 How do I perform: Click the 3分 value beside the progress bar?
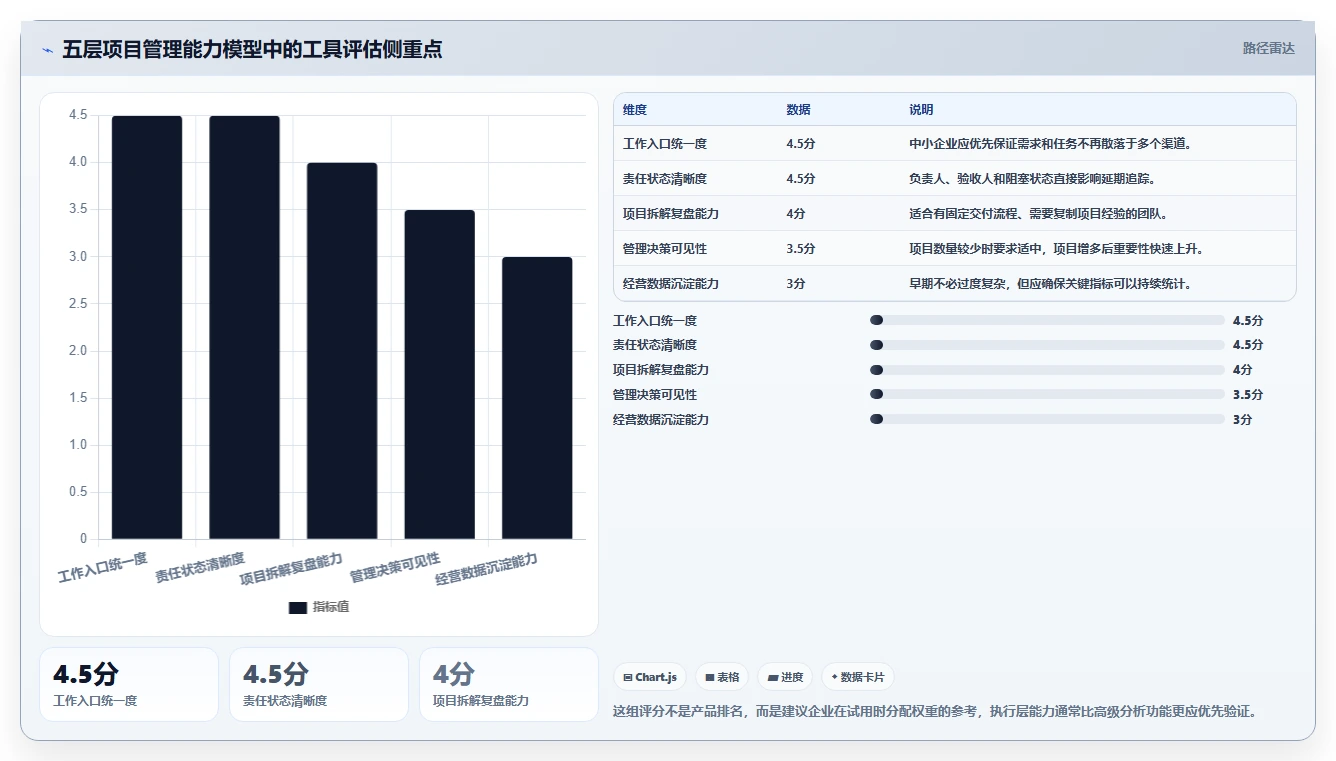coord(1243,420)
